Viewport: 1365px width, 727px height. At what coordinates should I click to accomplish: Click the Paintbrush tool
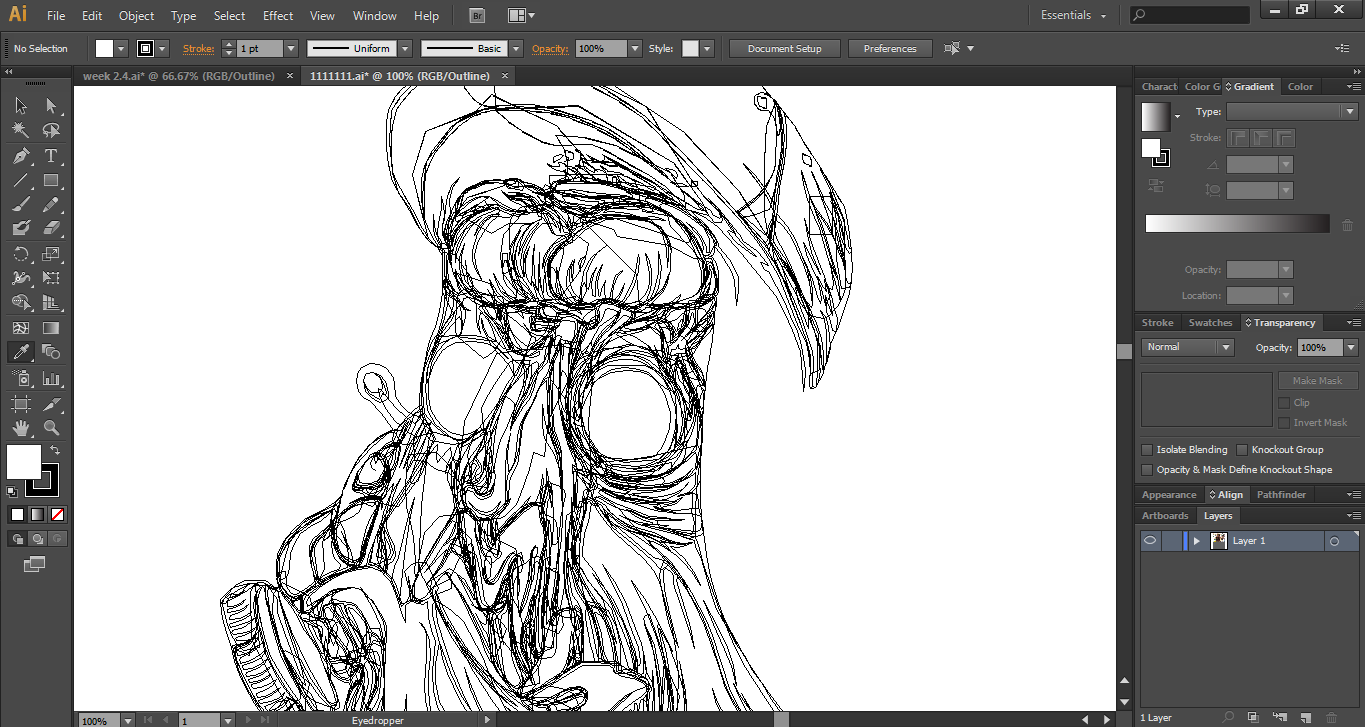tap(21, 205)
